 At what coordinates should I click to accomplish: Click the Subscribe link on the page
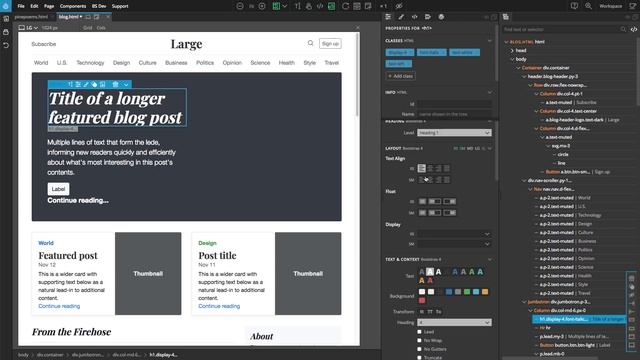click(44, 44)
